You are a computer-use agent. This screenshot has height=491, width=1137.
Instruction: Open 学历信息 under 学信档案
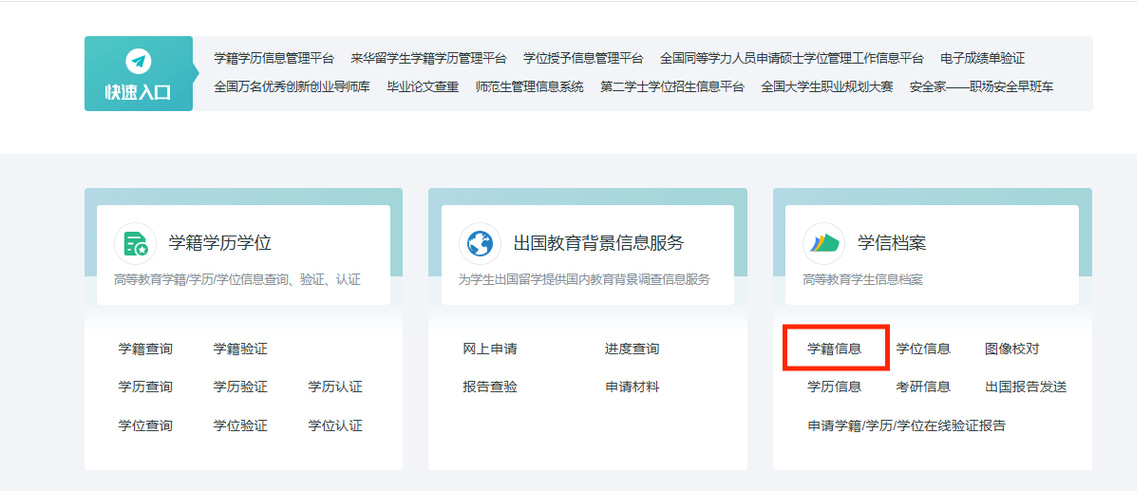pos(835,387)
